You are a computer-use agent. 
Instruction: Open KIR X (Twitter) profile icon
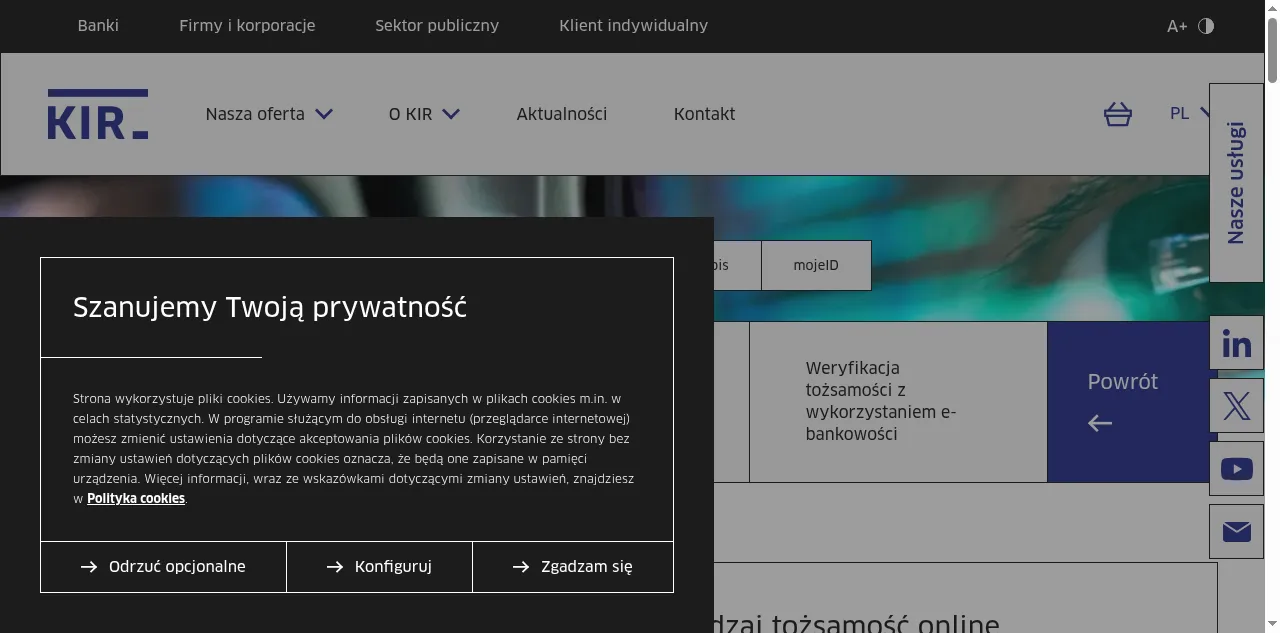[1237, 406]
